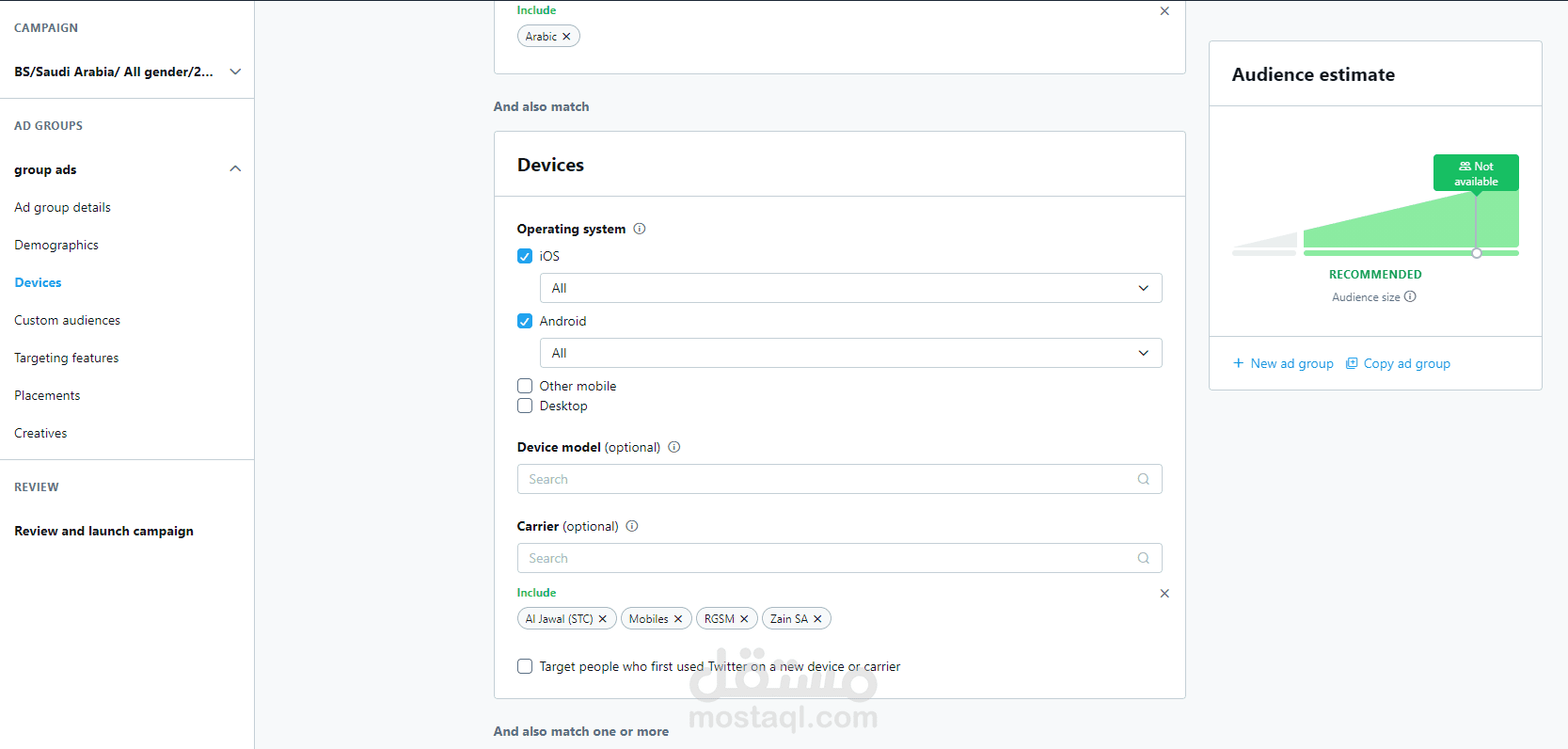1568x749 pixels.
Task: Remove RGSM carrier tag
Action: (x=744, y=619)
